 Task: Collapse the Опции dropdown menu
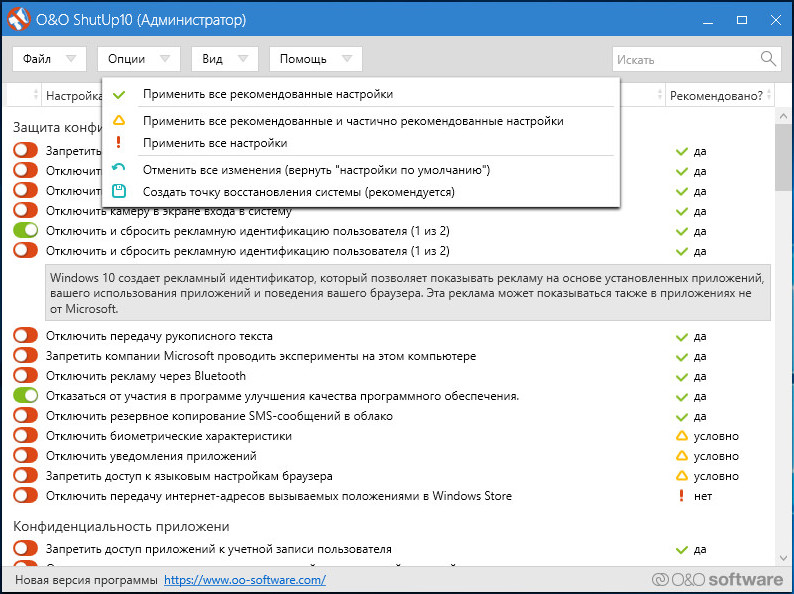[x=139, y=59]
